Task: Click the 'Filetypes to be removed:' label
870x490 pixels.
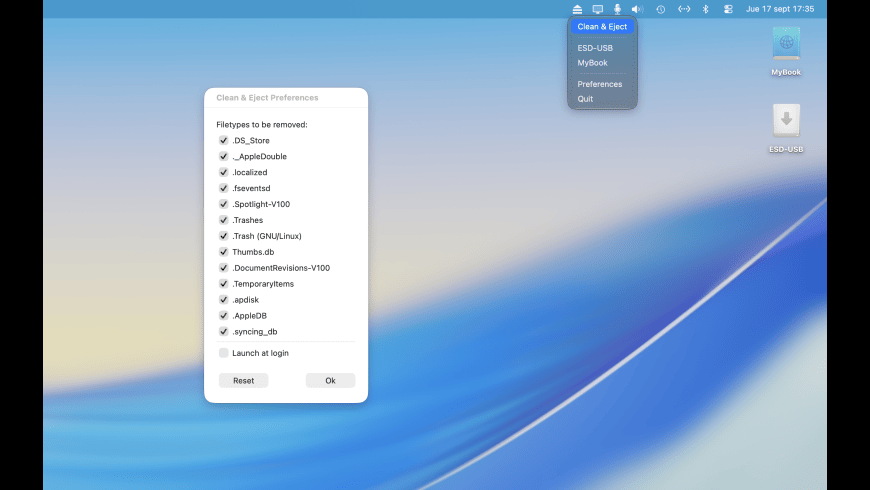Action: click(262, 125)
